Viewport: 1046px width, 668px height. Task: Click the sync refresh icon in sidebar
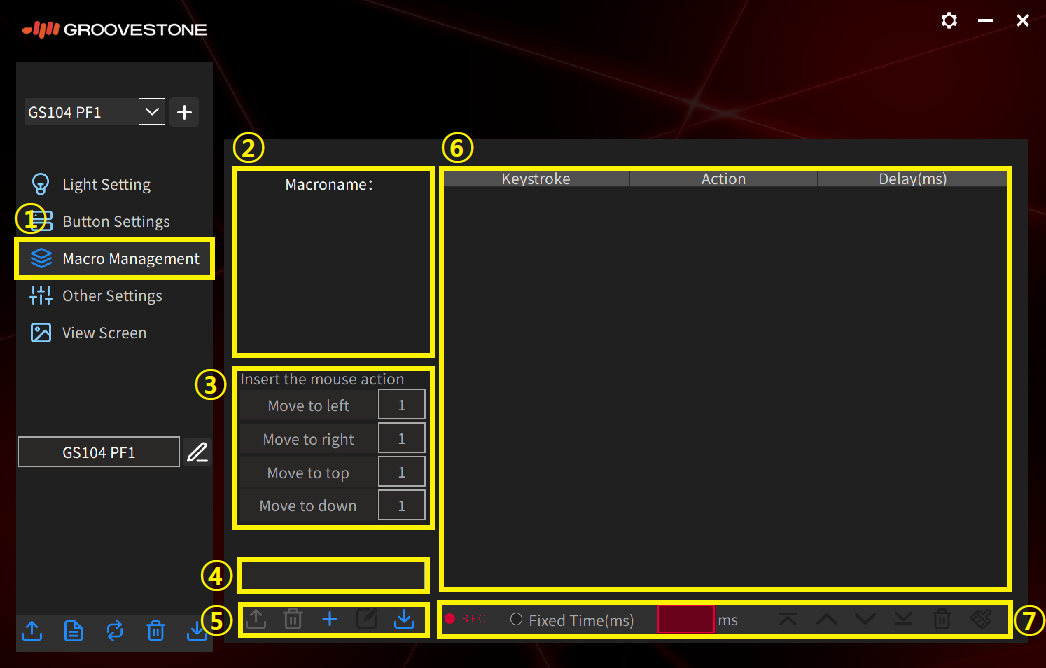point(114,630)
